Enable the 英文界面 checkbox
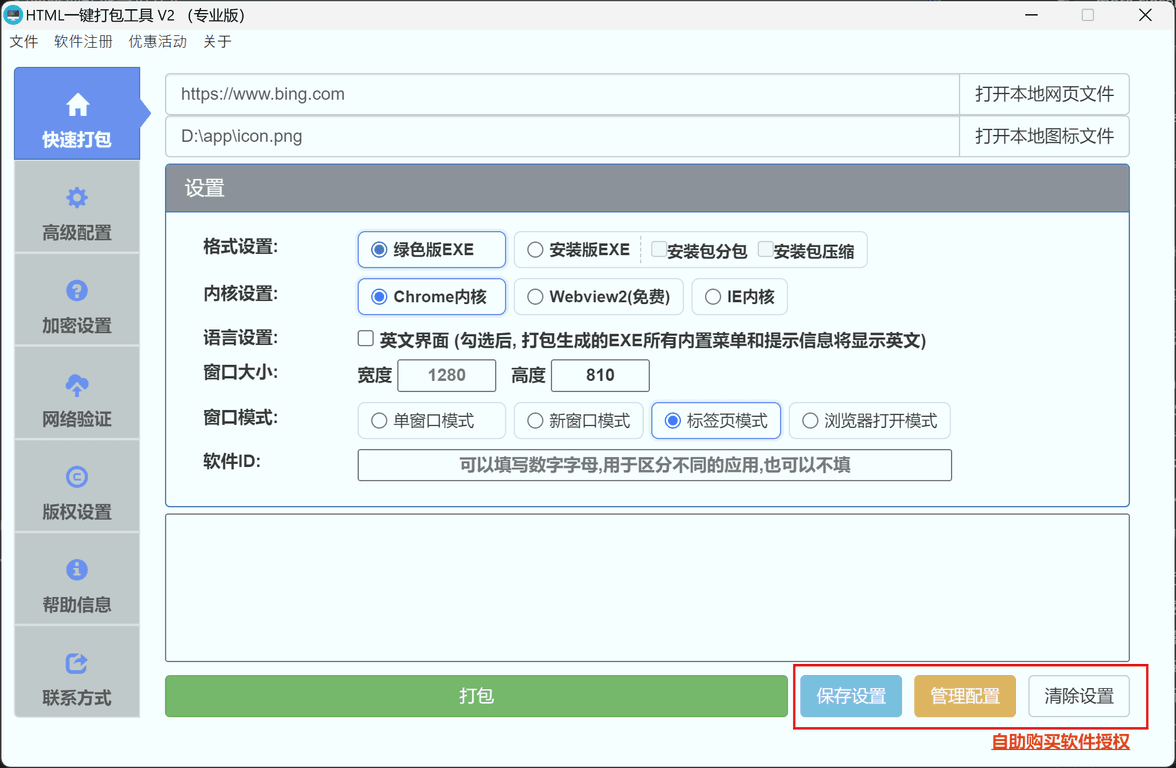This screenshot has height=768, width=1176. point(366,339)
